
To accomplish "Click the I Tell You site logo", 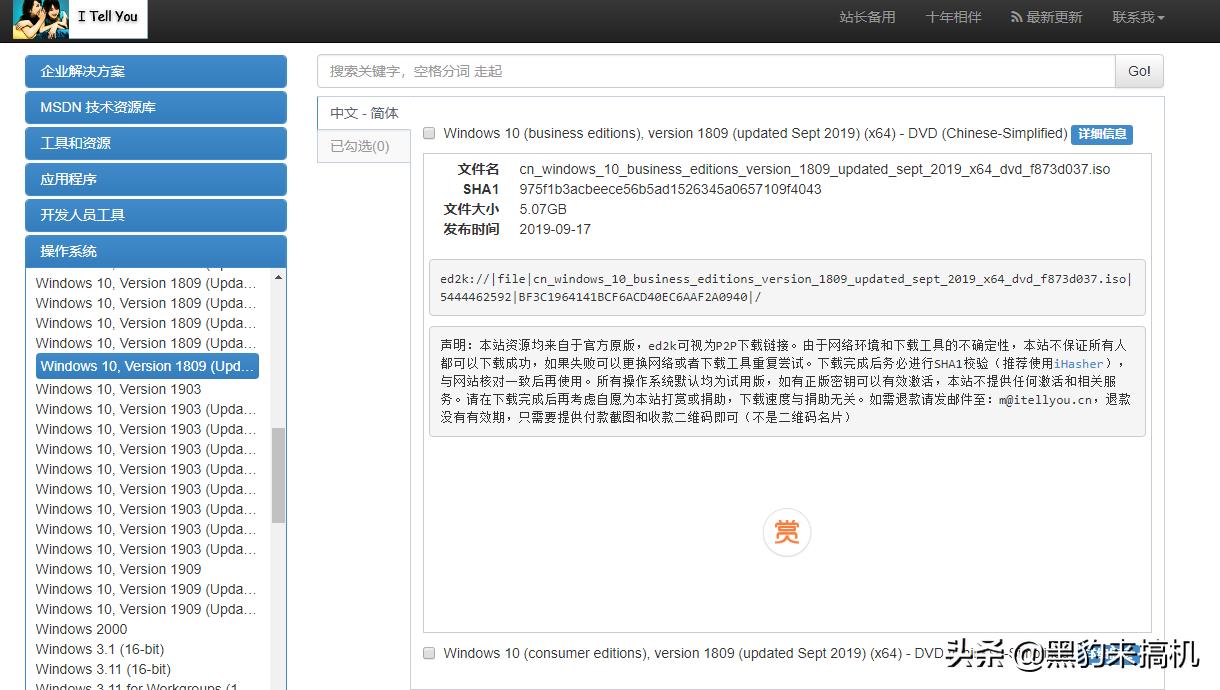I will click(x=79, y=19).
